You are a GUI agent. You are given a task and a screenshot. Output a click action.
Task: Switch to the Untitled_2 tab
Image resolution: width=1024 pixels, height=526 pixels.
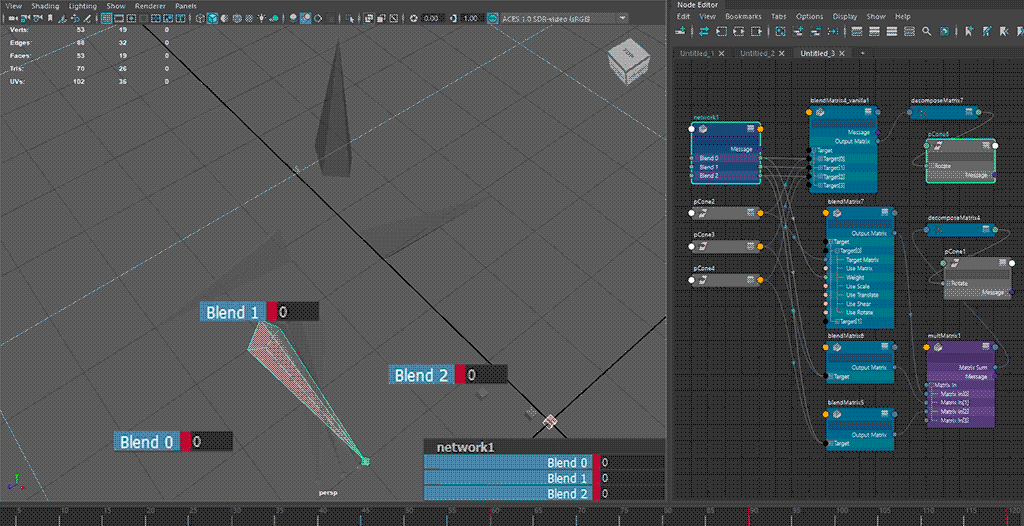[x=757, y=53]
